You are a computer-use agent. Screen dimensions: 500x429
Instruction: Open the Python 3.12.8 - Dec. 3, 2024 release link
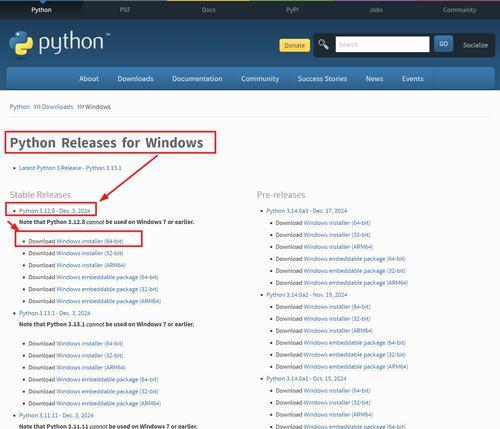click(55, 211)
